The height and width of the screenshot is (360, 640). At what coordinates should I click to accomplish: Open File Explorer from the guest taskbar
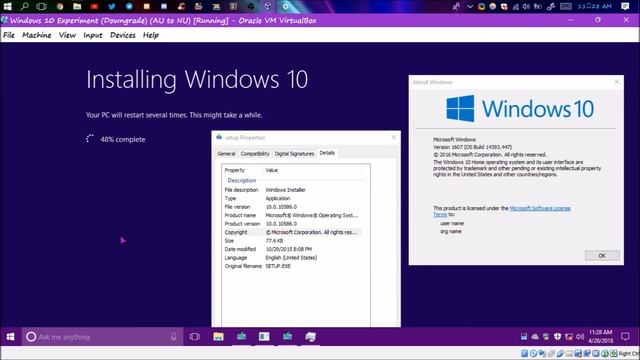coord(218,337)
